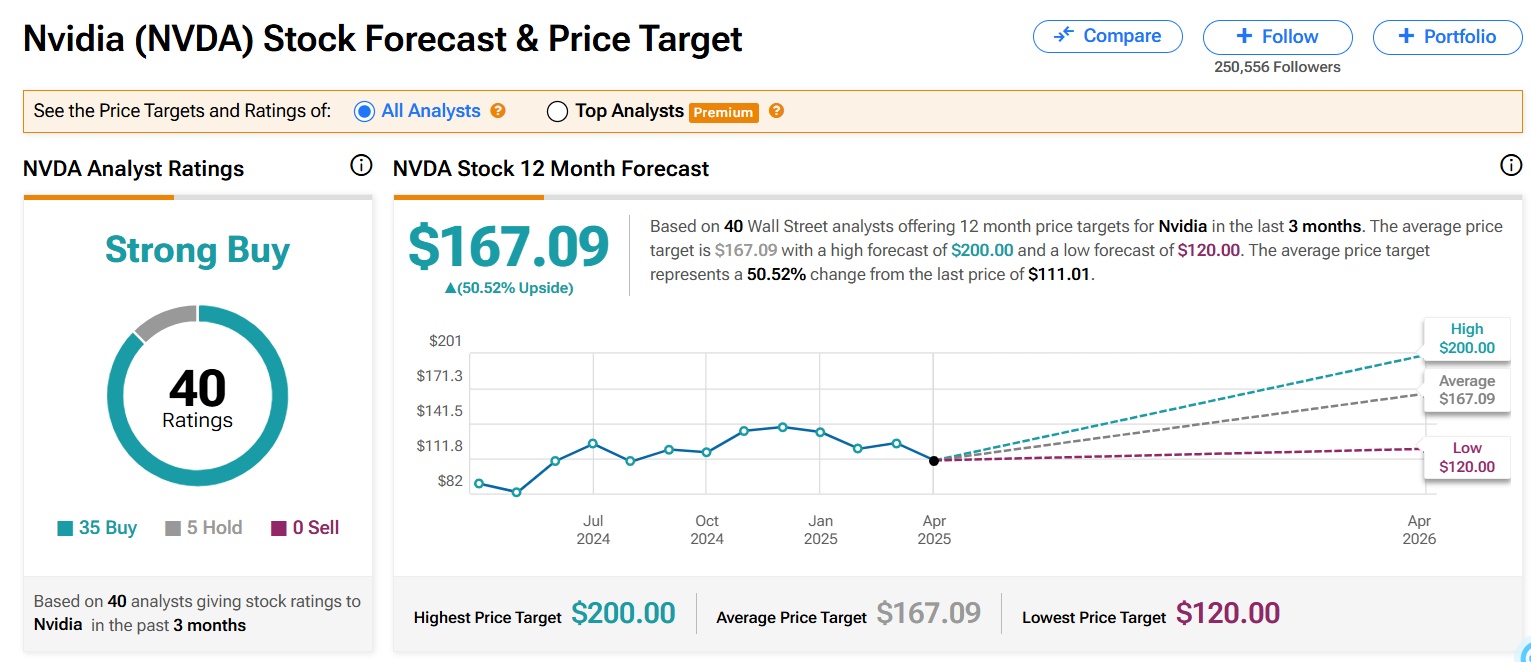
Task: Click the Average $167.09 forecast label
Action: 1467,390
